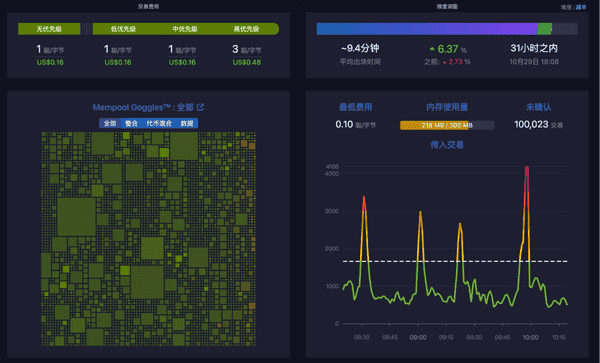
Task: Click the 中优先级 fee band
Action: (185, 29)
